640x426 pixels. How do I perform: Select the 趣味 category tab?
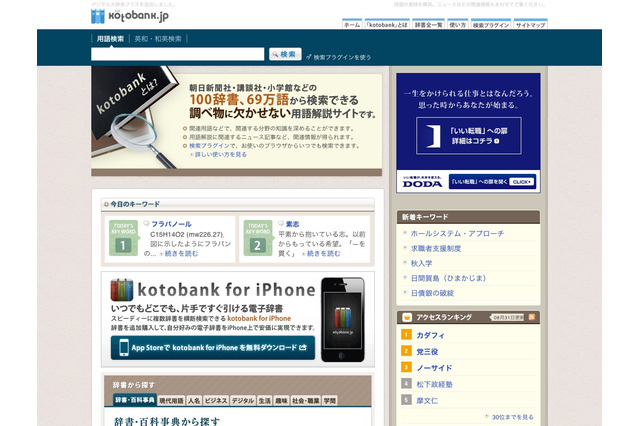click(x=281, y=401)
